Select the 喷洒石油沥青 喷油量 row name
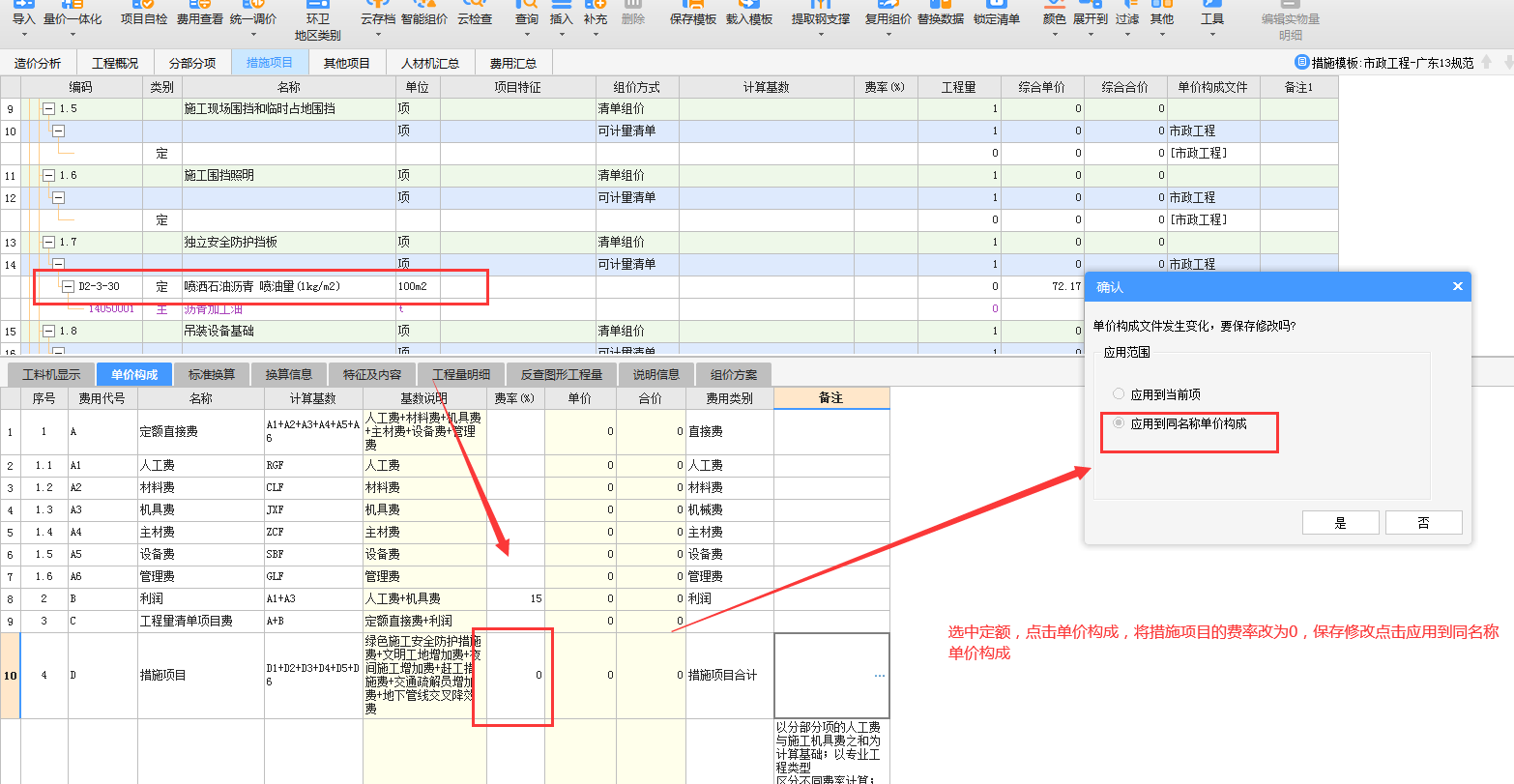The width and height of the screenshot is (1514, 784). click(x=262, y=287)
